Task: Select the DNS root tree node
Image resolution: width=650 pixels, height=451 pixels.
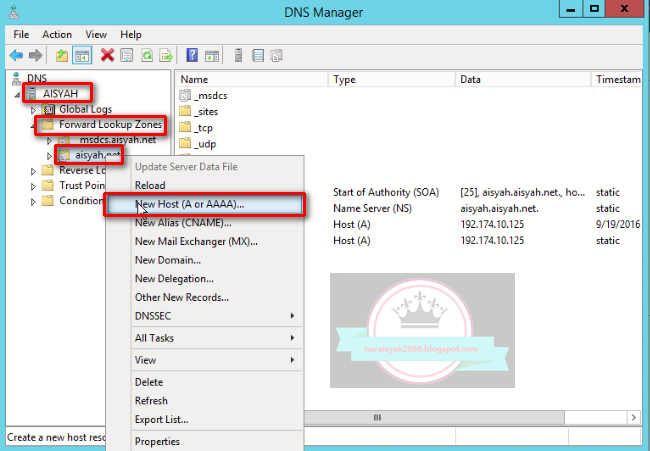Action: coord(36,78)
